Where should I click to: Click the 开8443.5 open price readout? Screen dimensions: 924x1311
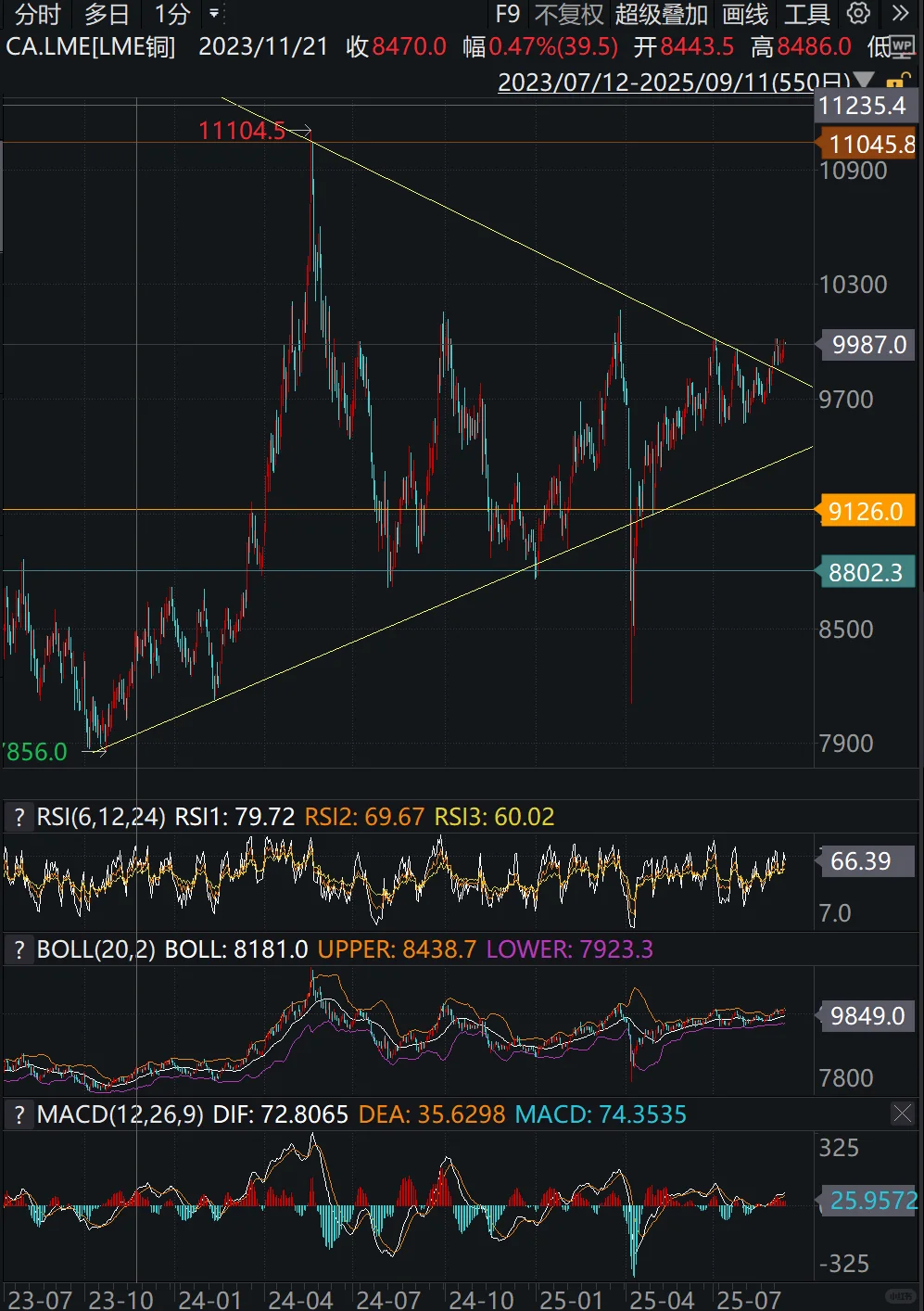click(684, 46)
